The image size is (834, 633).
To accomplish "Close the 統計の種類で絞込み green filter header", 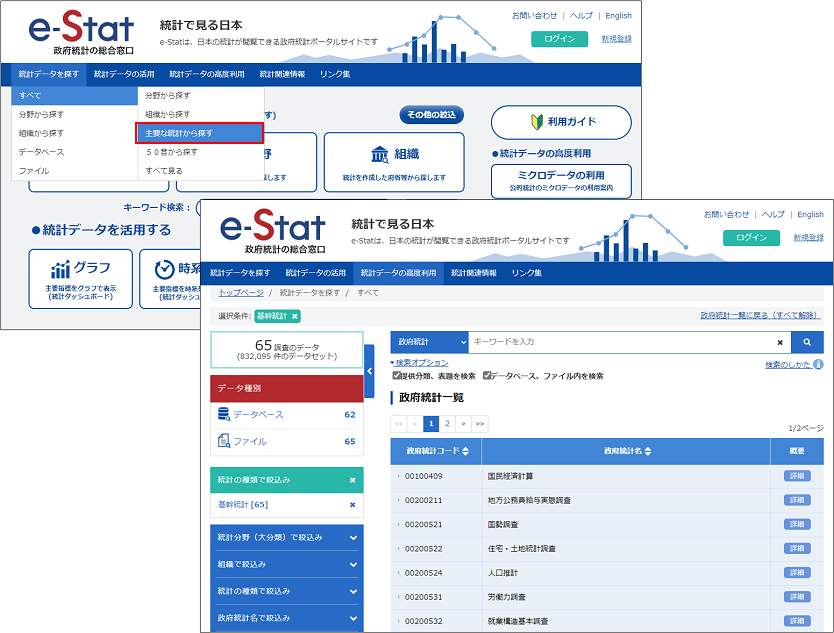I will click(352, 480).
